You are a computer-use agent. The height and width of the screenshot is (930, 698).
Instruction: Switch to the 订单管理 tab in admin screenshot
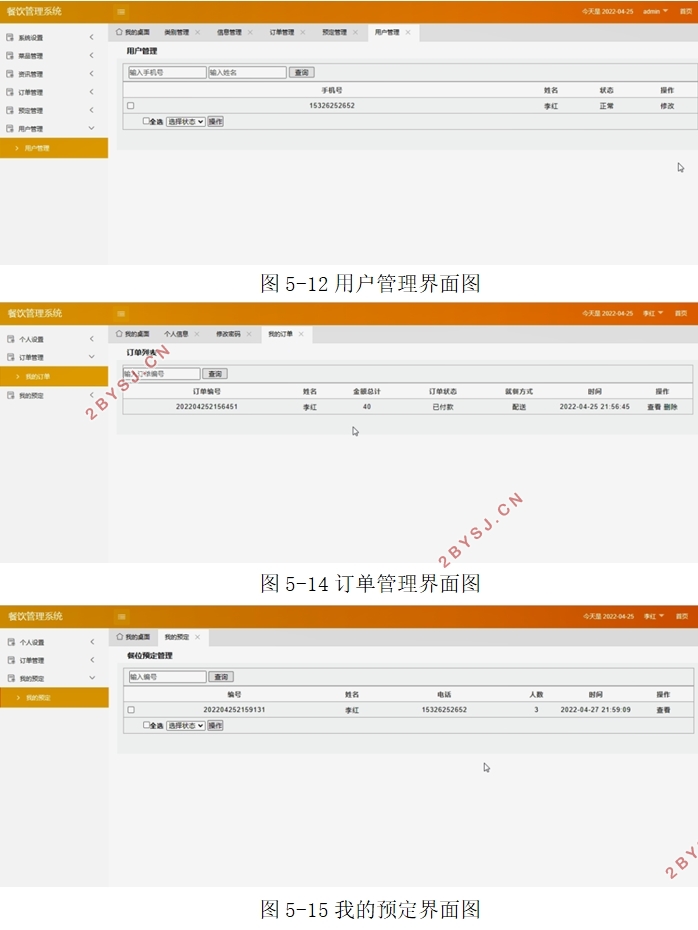(282, 32)
